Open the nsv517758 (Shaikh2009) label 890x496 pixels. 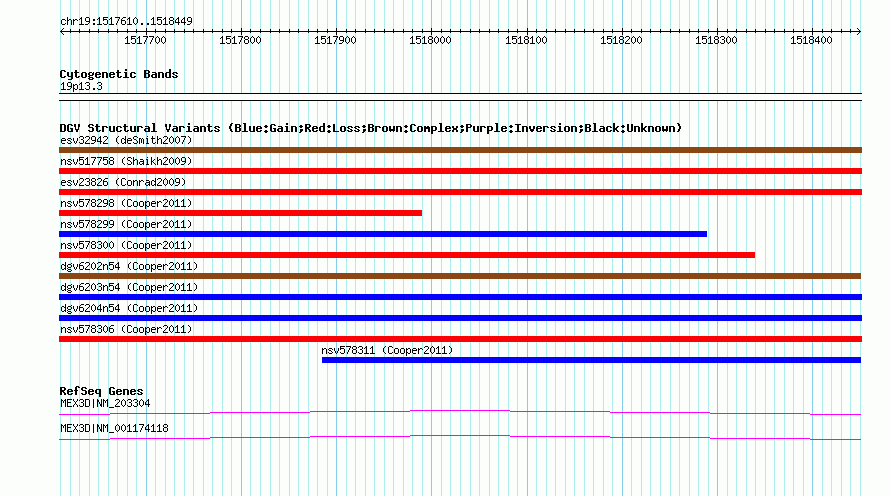click(x=126, y=161)
